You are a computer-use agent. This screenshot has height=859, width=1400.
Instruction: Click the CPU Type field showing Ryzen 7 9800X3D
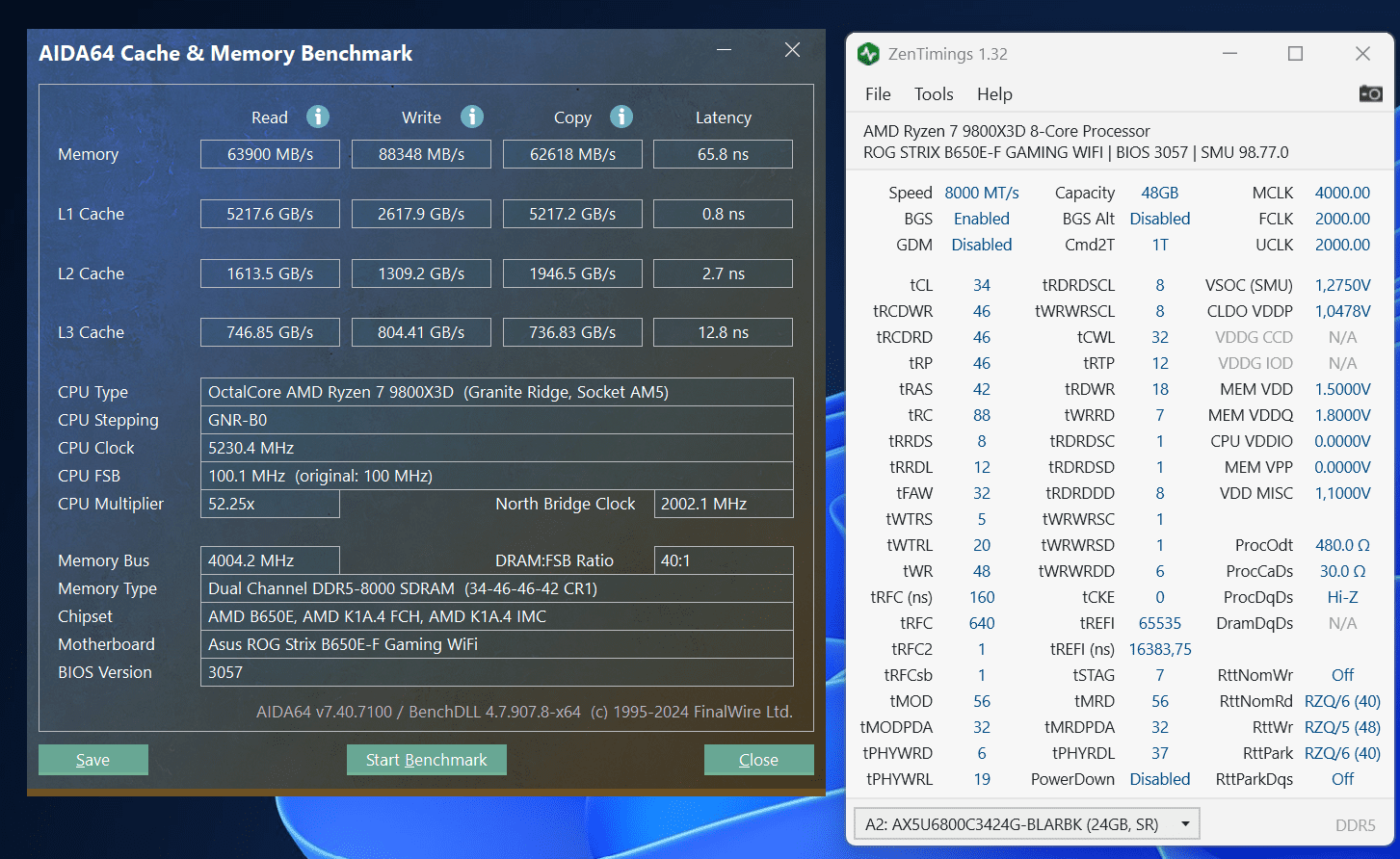tap(496, 392)
